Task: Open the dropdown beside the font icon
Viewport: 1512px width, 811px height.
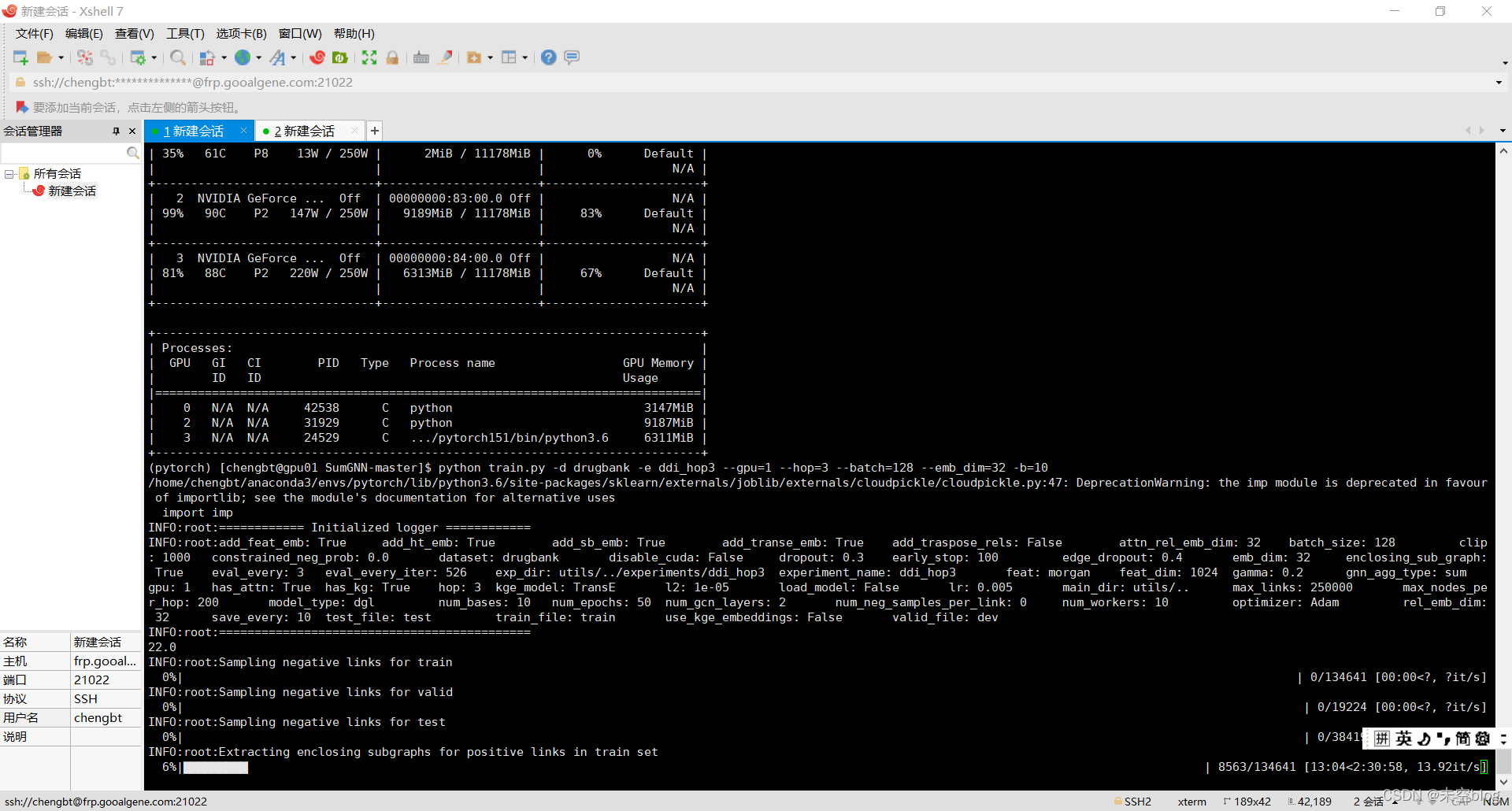Action: pyautogui.click(x=294, y=57)
